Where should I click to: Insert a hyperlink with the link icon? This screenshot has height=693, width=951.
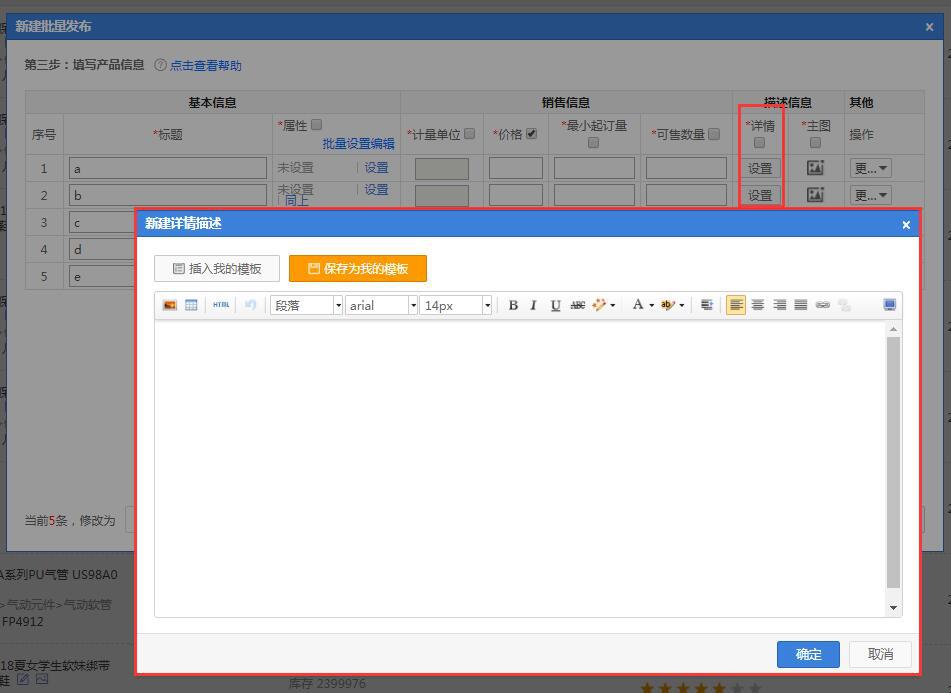point(822,305)
